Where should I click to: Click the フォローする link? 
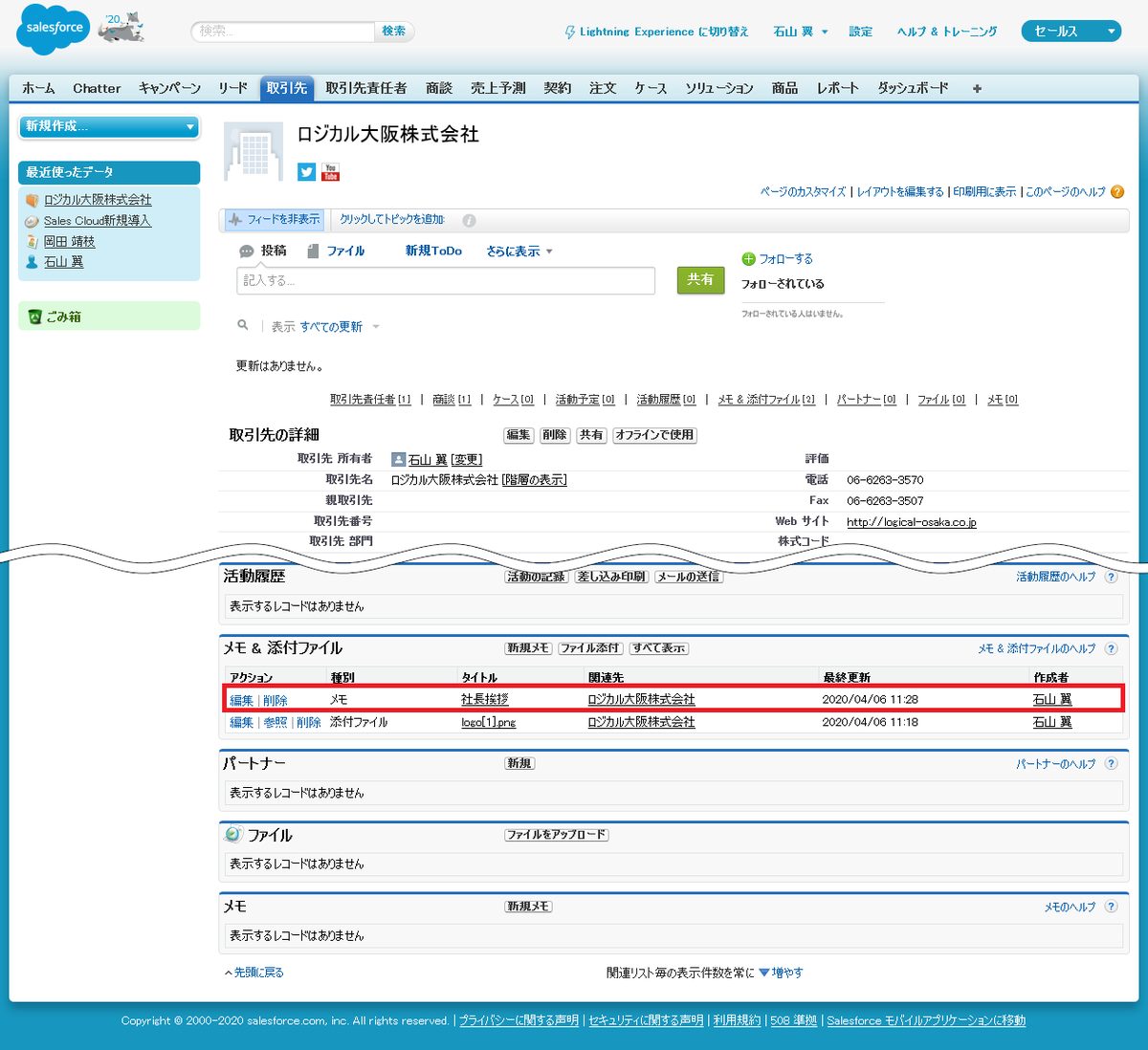pos(785,259)
